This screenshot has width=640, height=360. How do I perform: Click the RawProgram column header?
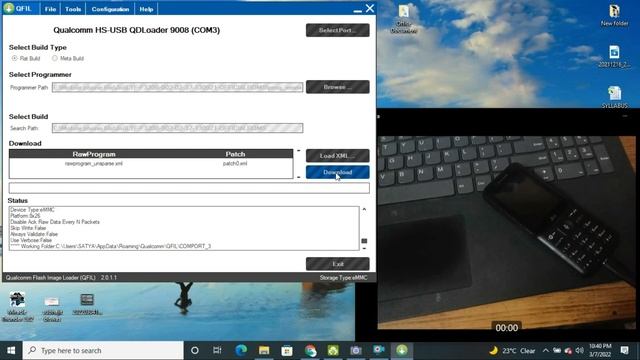[x=94, y=154]
